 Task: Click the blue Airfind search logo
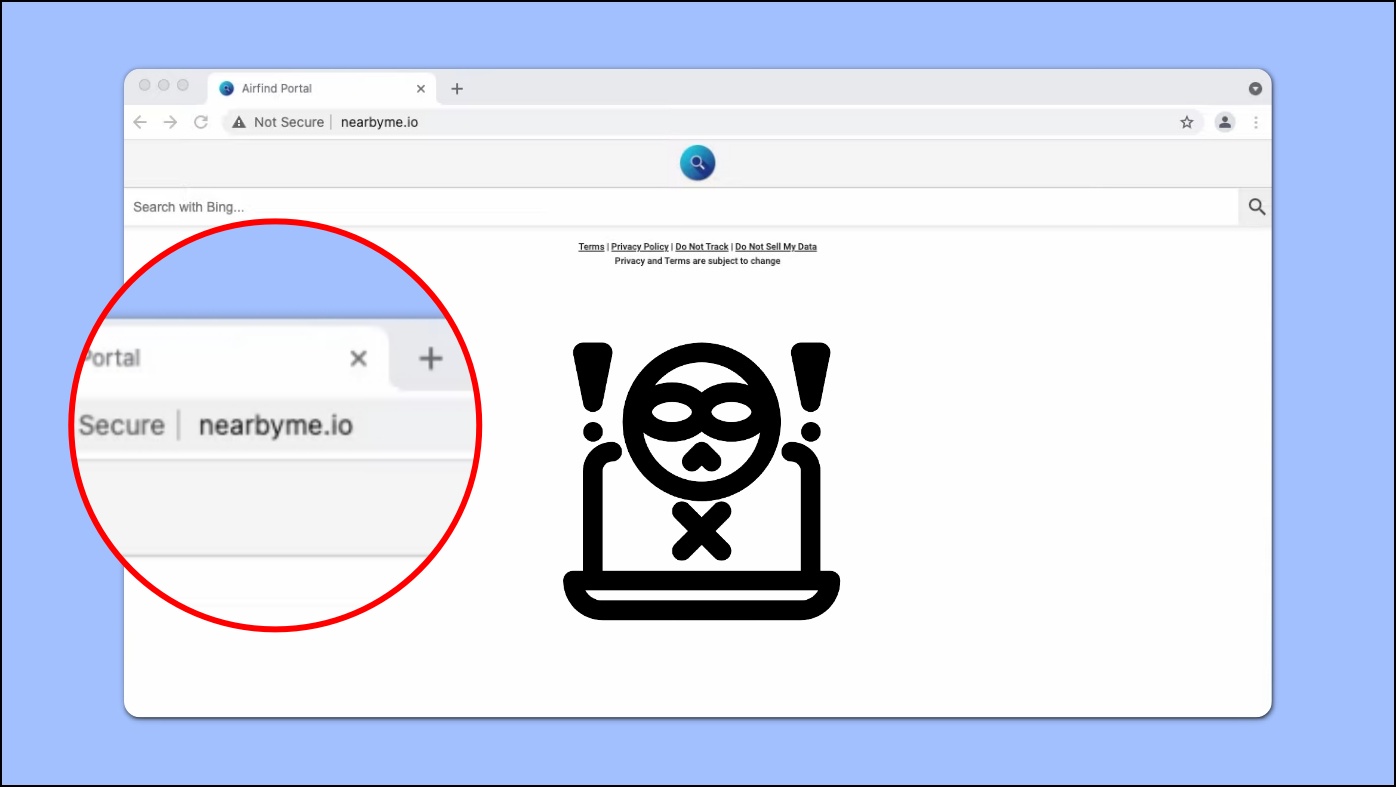coord(698,163)
